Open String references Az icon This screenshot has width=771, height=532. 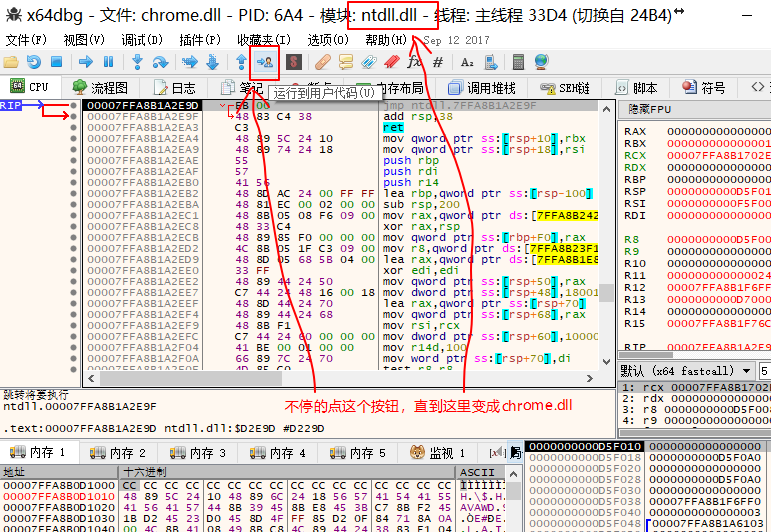(467, 62)
